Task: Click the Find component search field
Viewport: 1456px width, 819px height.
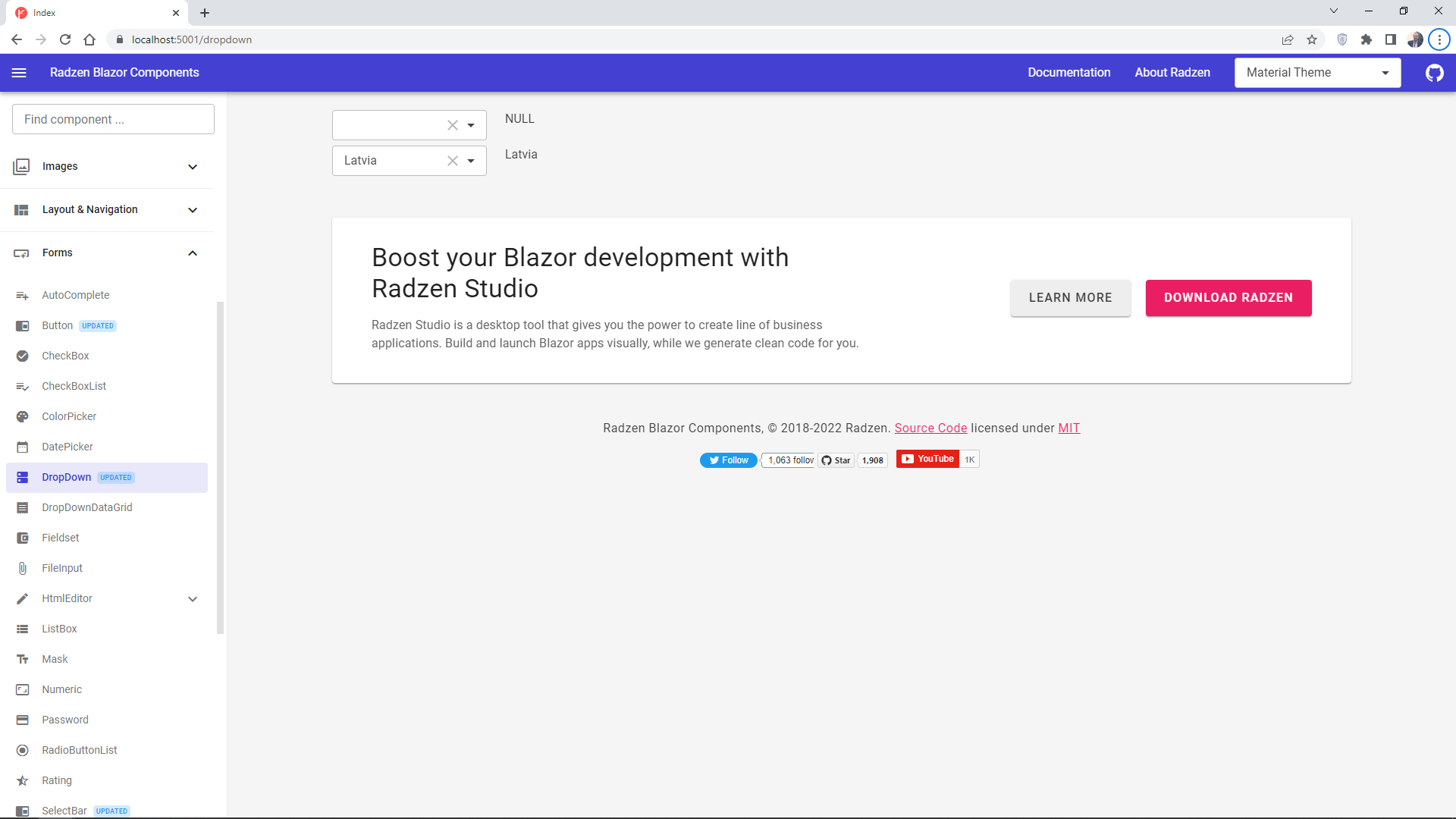Action: [x=112, y=119]
